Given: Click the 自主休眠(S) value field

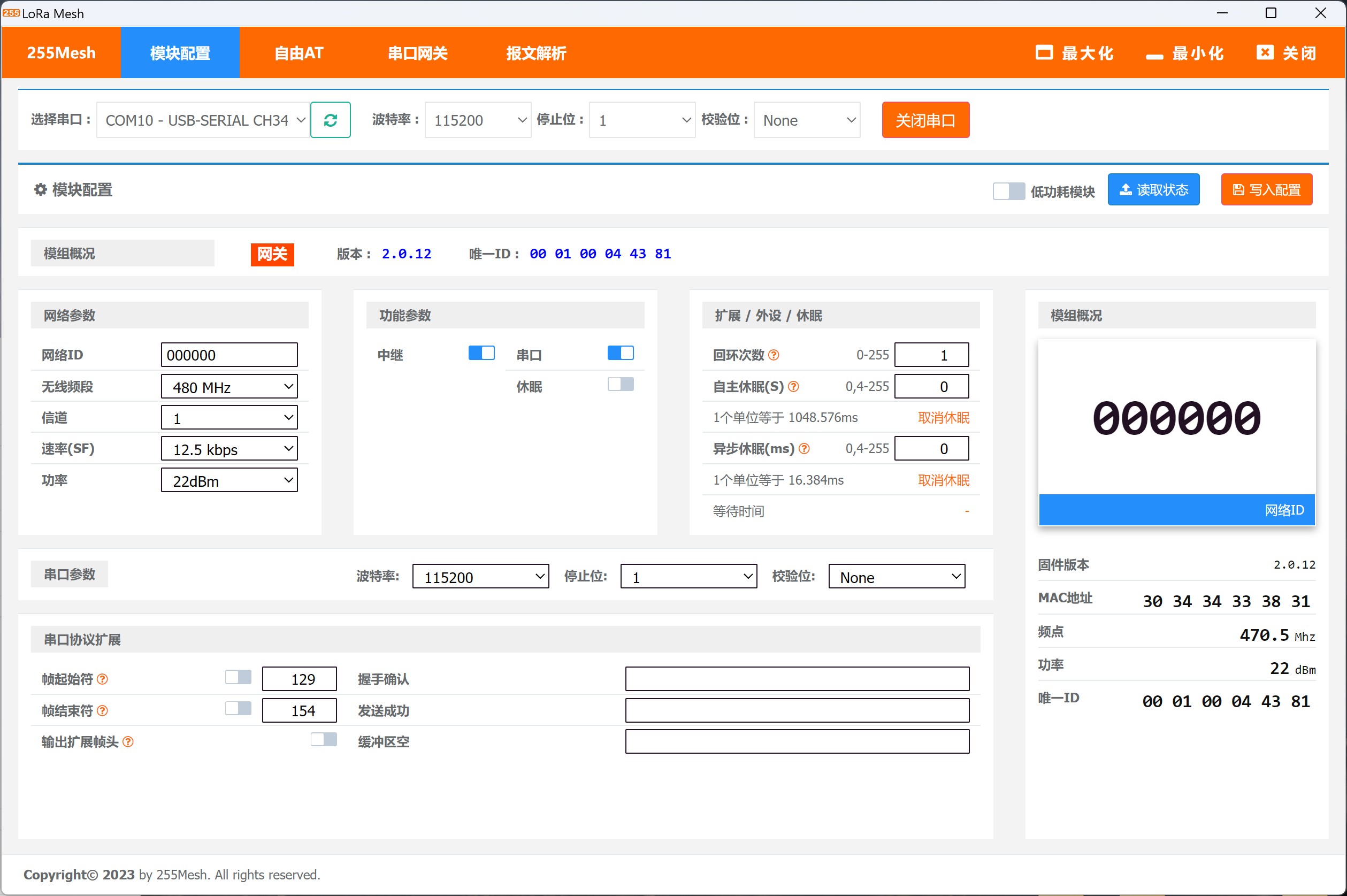Looking at the screenshot, I should pos(931,387).
